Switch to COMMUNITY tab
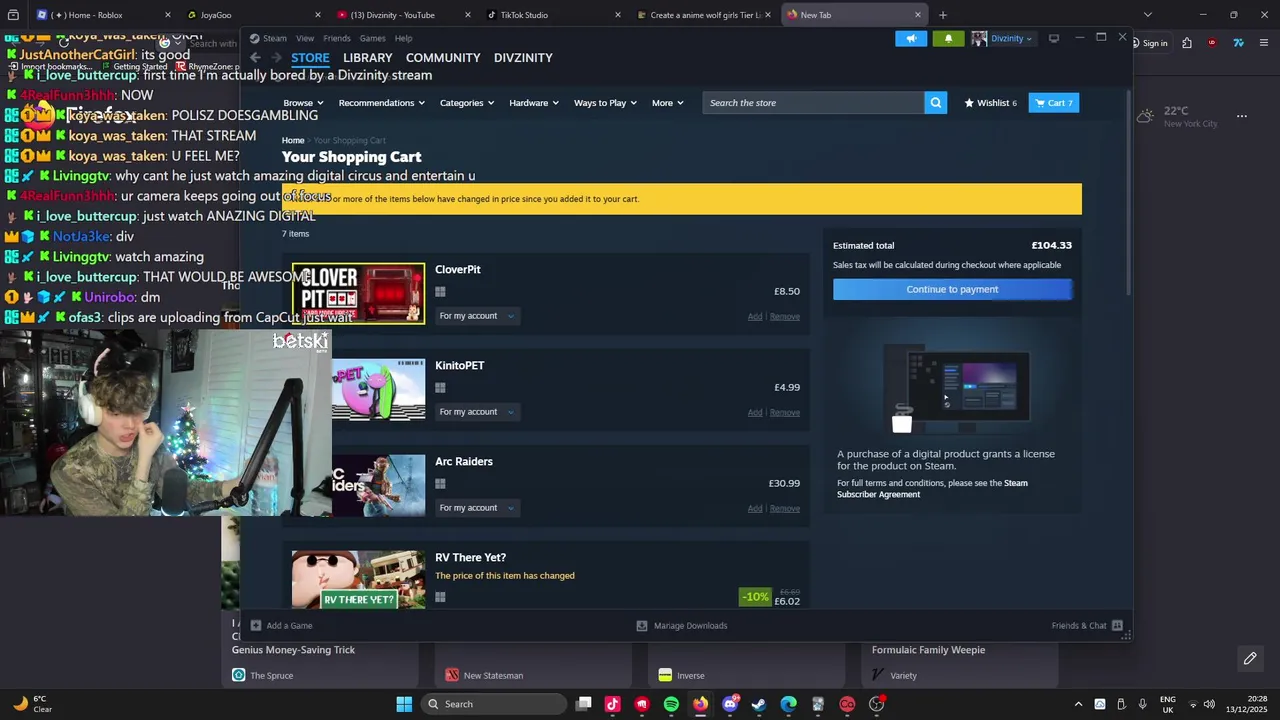 coord(443,58)
